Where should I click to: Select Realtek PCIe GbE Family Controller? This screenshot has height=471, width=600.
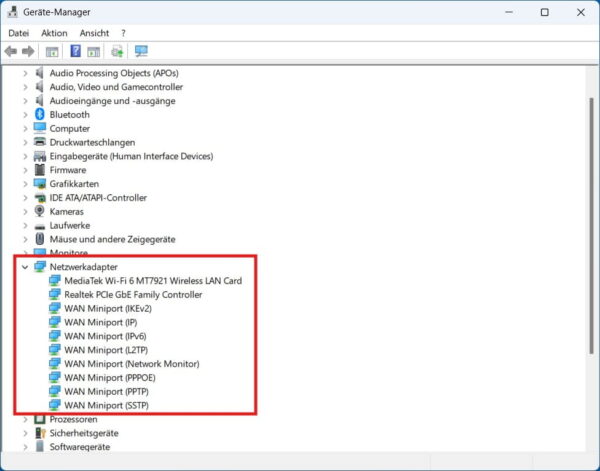point(133,295)
